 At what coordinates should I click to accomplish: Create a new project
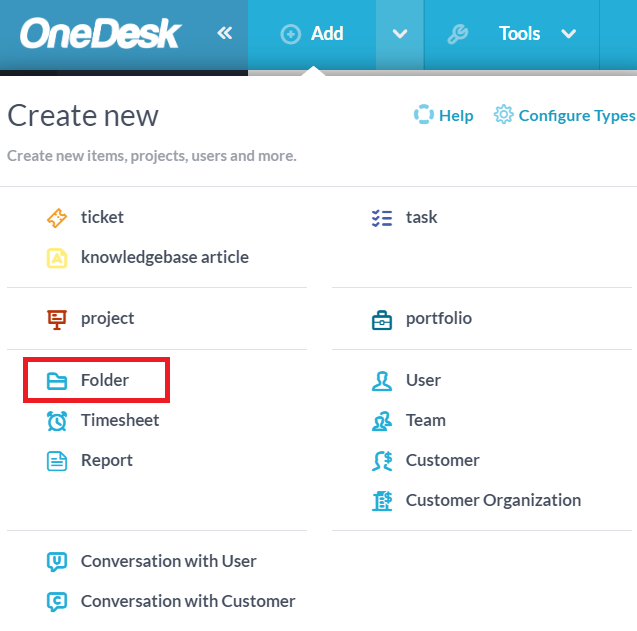tap(107, 319)
